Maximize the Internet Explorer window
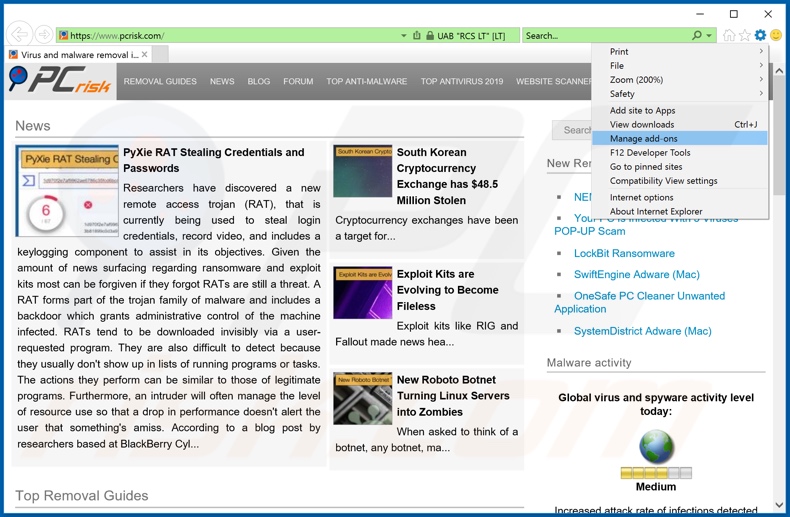Image resolution: width=790 pixels, height=517 pixels. point(734,14)
